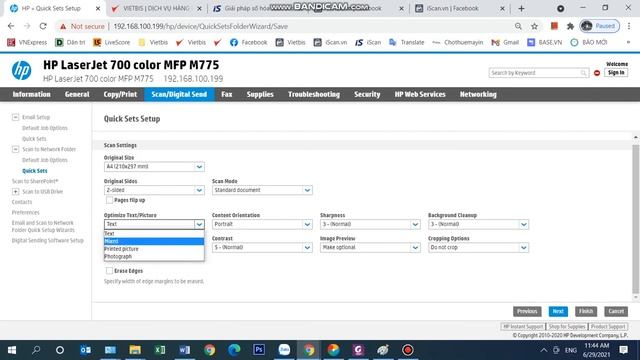Open the Original Size dropdown
This screenshot has height=360, width=640.
(x=154, y=167)
